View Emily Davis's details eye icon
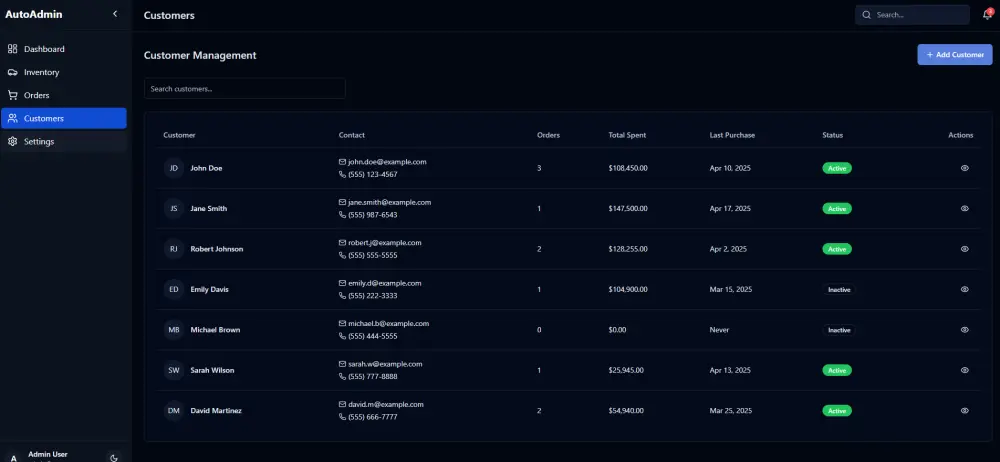The width and height of the screenshot is (1000, 462). (x=964, y=289)
